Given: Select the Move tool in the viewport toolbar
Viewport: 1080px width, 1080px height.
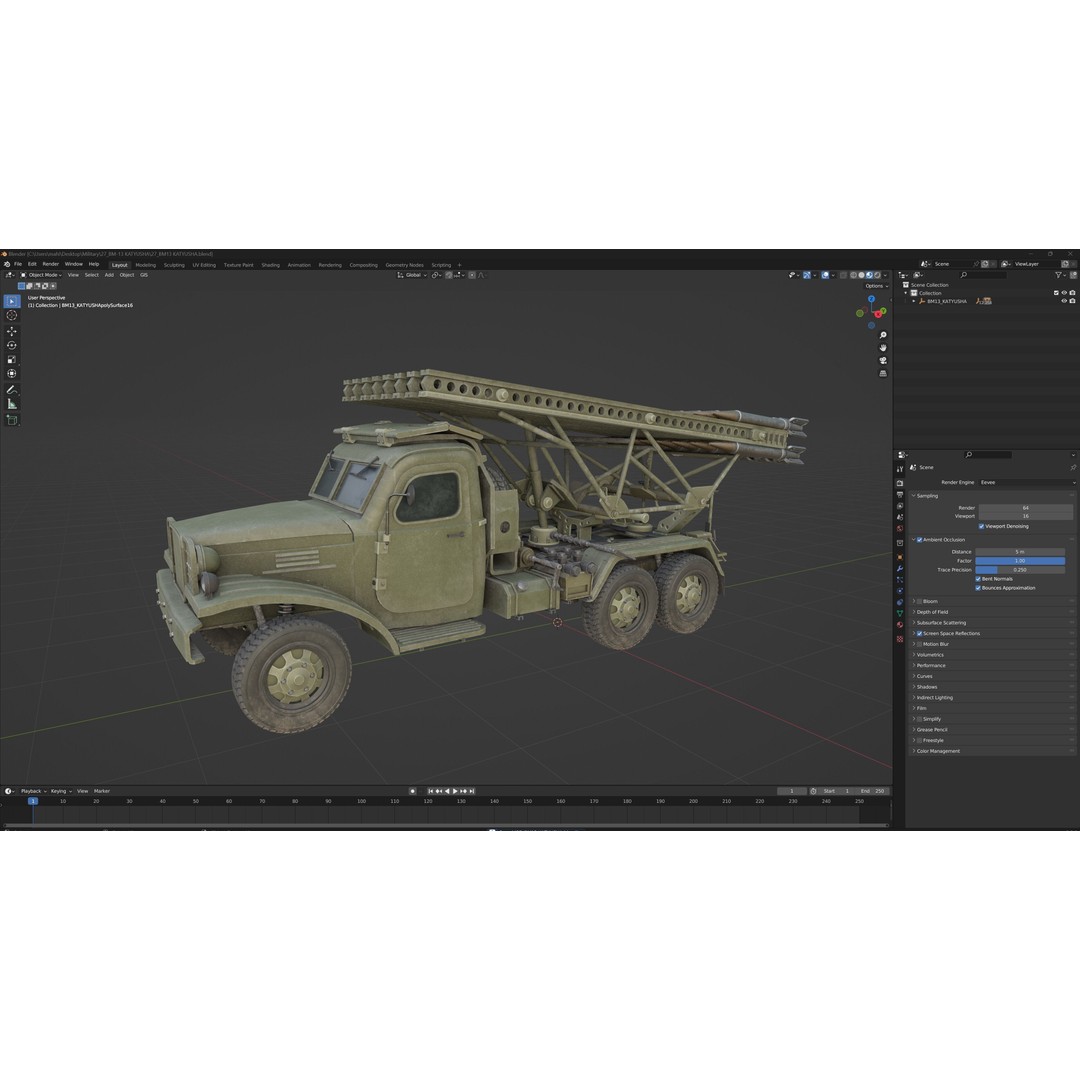Looking at the screenshot, I should tap(12, 331).
